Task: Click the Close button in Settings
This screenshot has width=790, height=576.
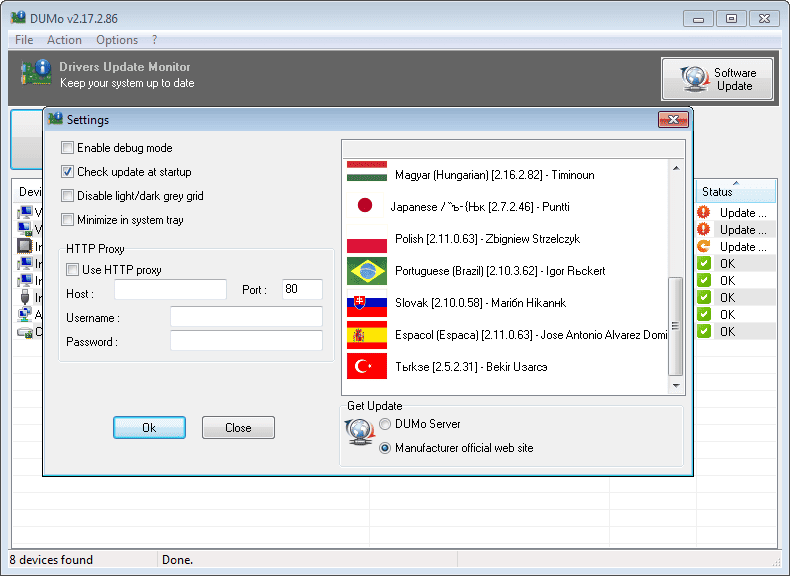Action: [x=238, y=428]
